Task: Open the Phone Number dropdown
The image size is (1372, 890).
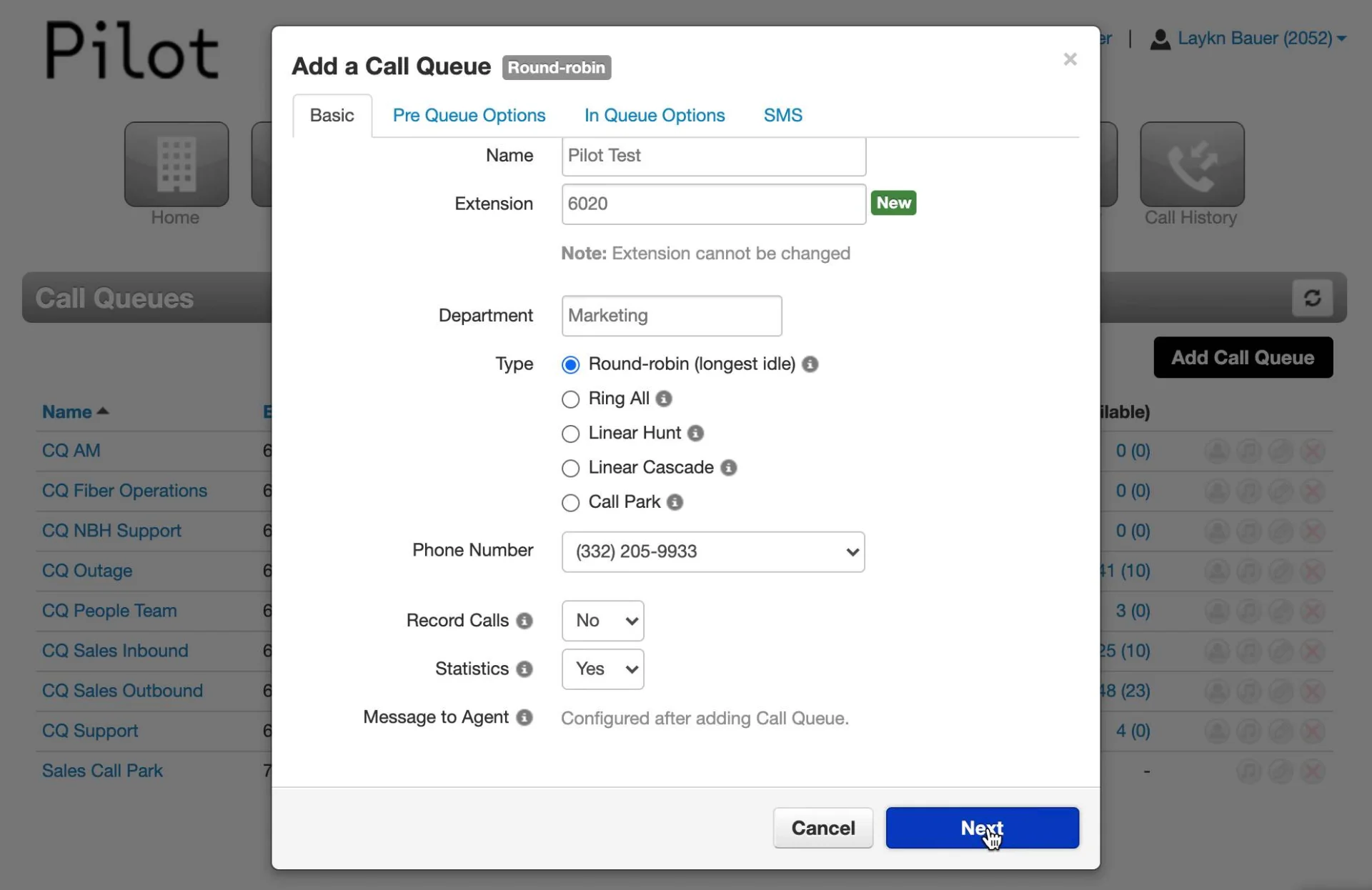Action: 712,551
